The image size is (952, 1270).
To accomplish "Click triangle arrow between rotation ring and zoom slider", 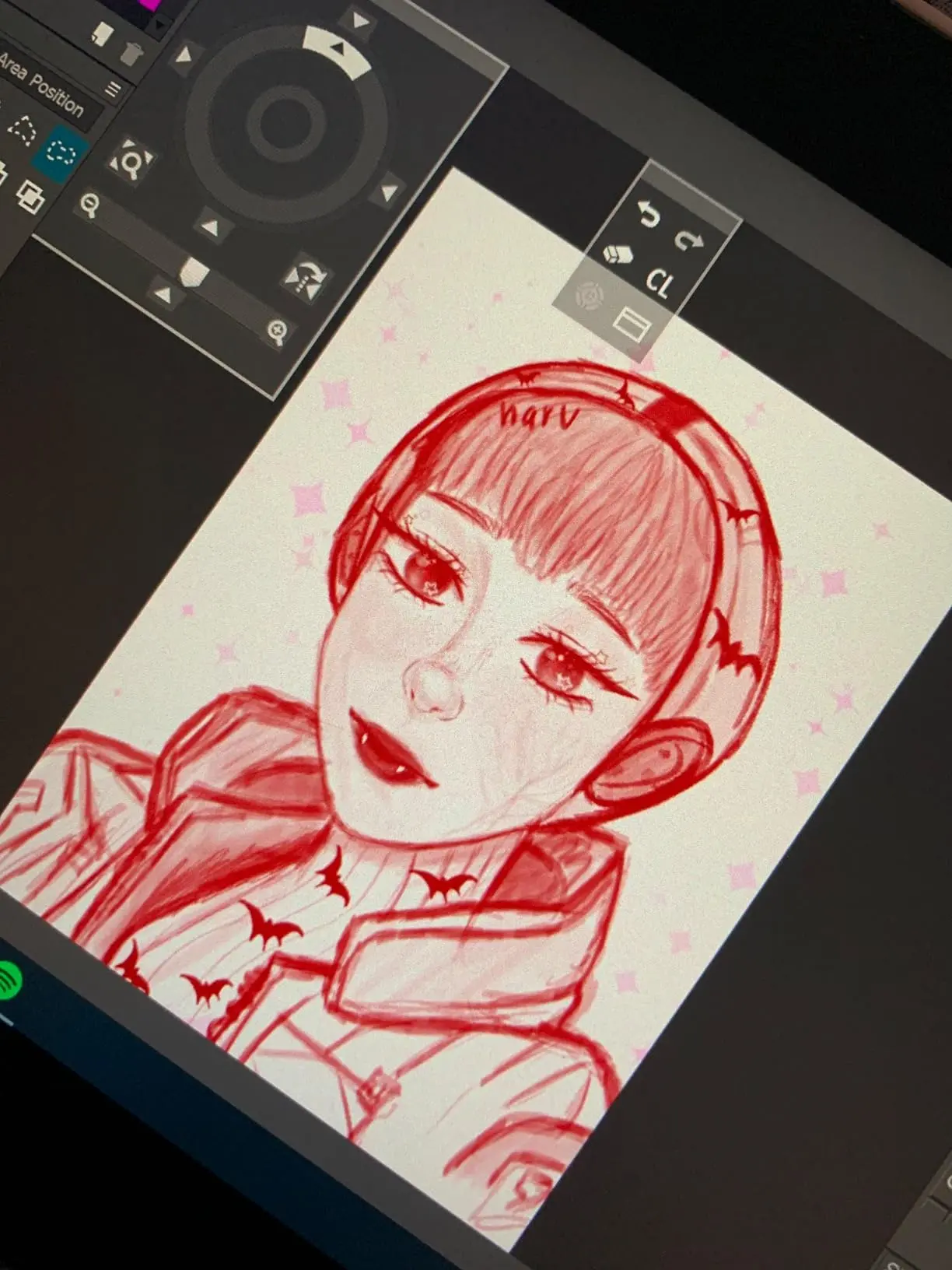I will tap(211, 226).
